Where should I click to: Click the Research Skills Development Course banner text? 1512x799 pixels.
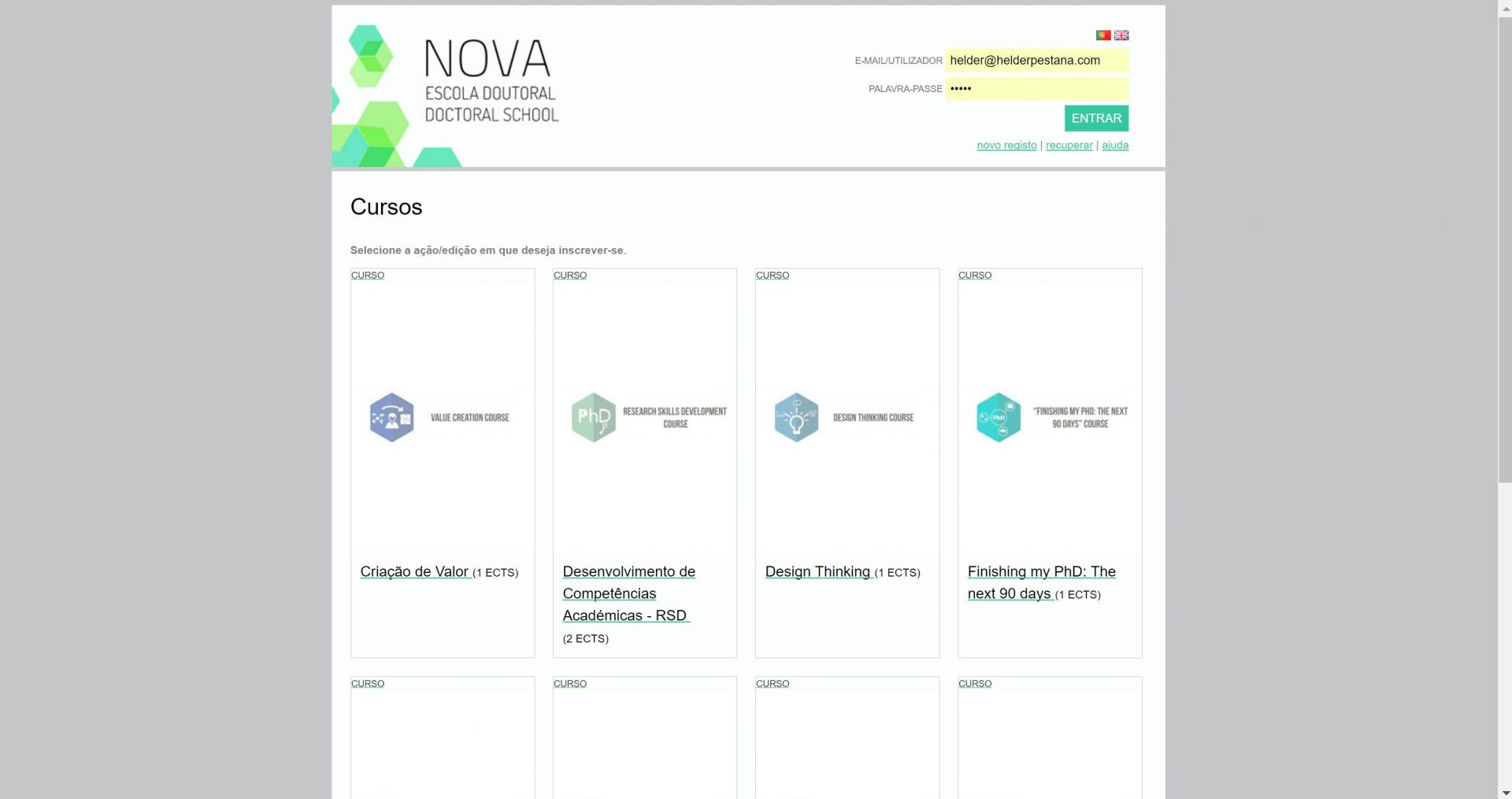(675, 418)
